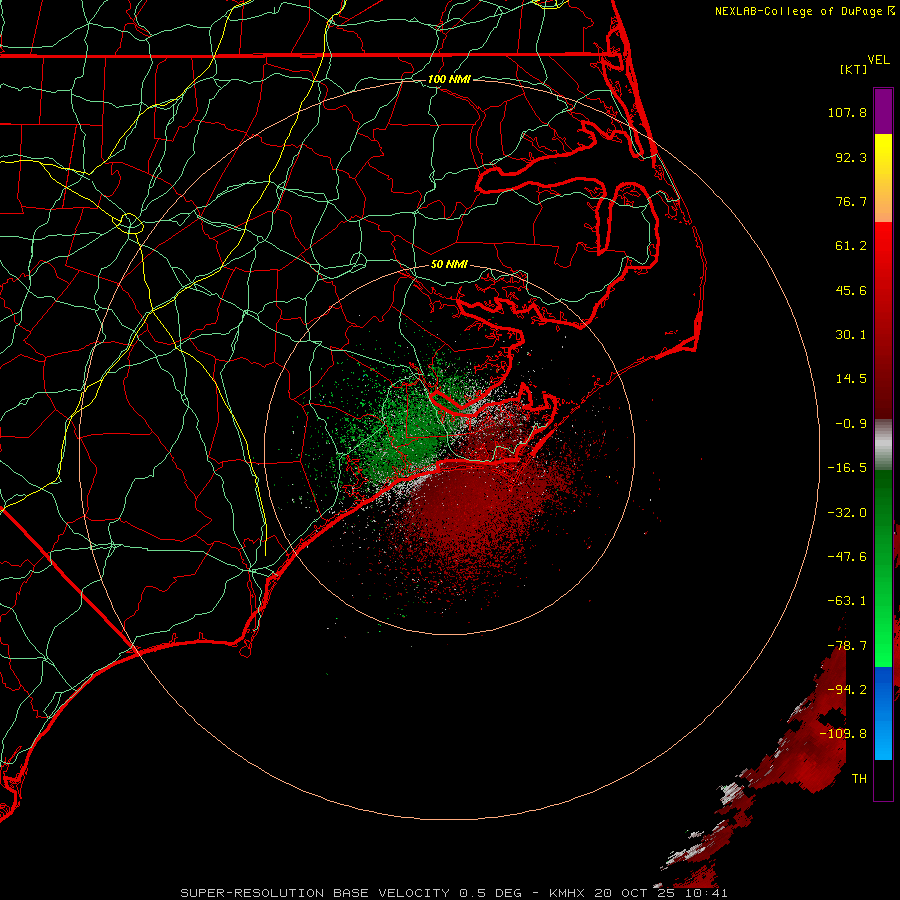
Task: Click the -47.6 value on the velocity scale
Action: coord(847,557)
